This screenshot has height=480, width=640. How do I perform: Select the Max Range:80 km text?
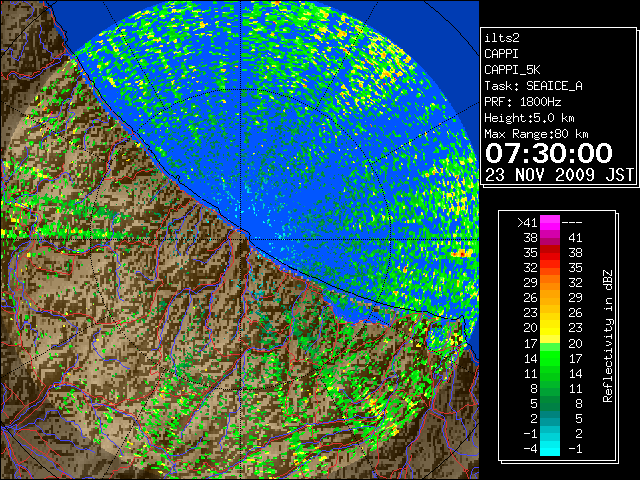[536, 134]
